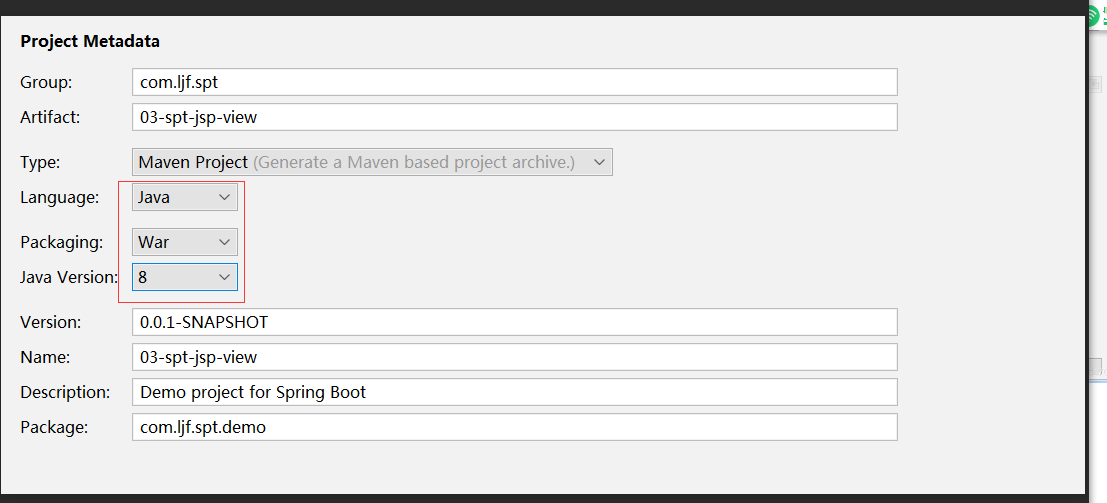The image size is (1107, 503).
Task: Click into the Artifact text field
Action: pos(515,117)
